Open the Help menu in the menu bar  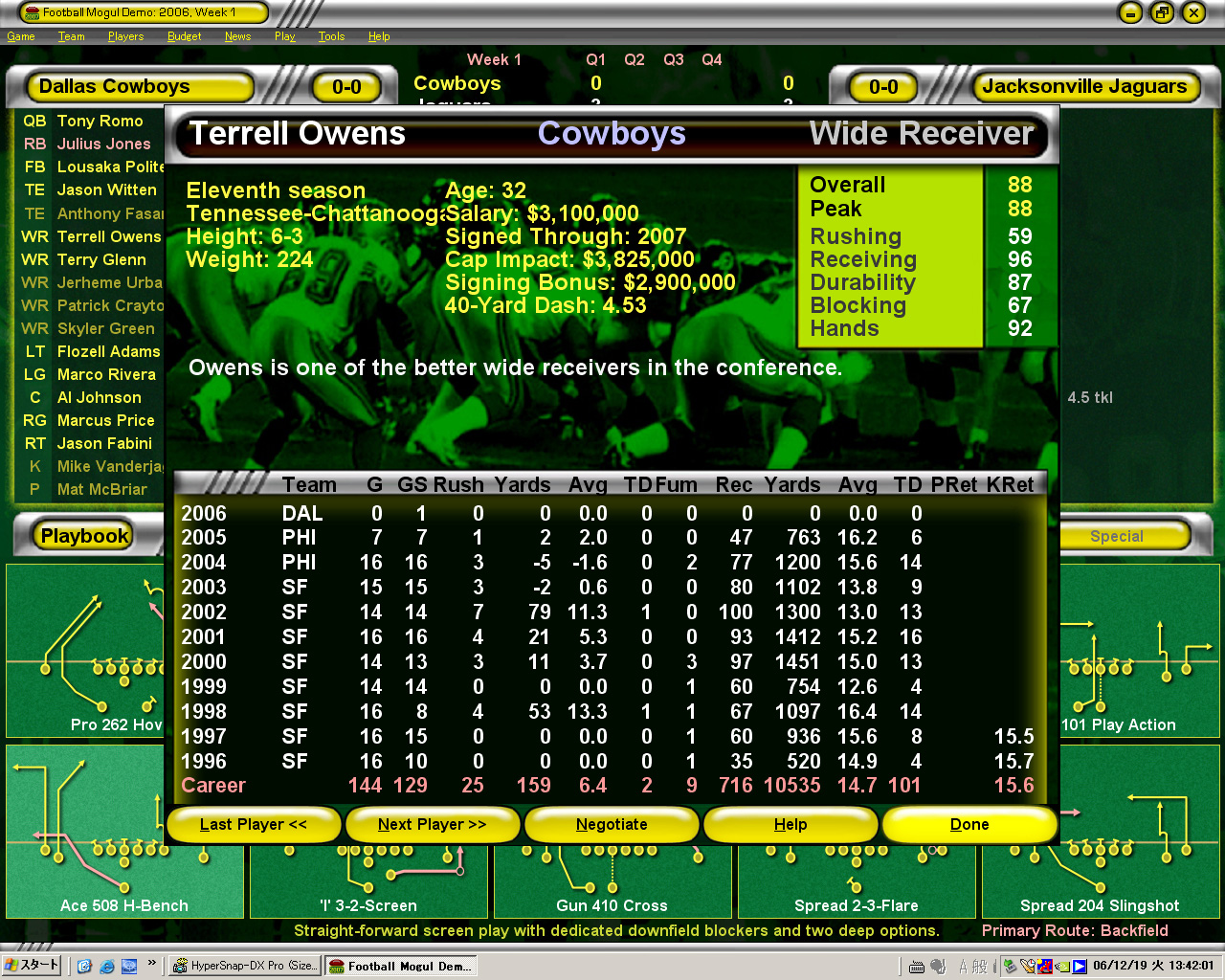click(x=379, y=36)
